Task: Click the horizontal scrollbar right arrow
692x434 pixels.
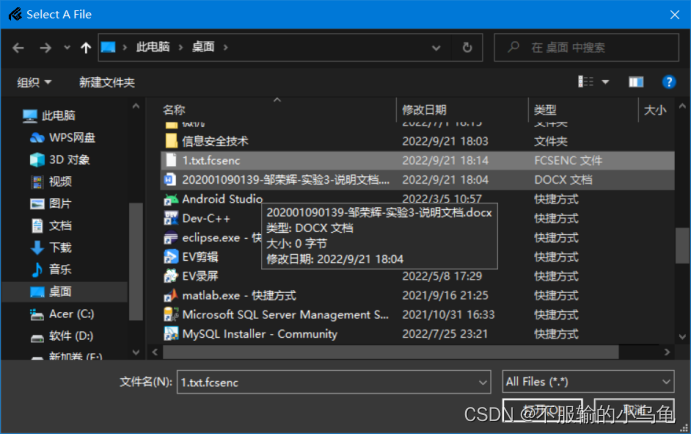Action: click(667, 352)
